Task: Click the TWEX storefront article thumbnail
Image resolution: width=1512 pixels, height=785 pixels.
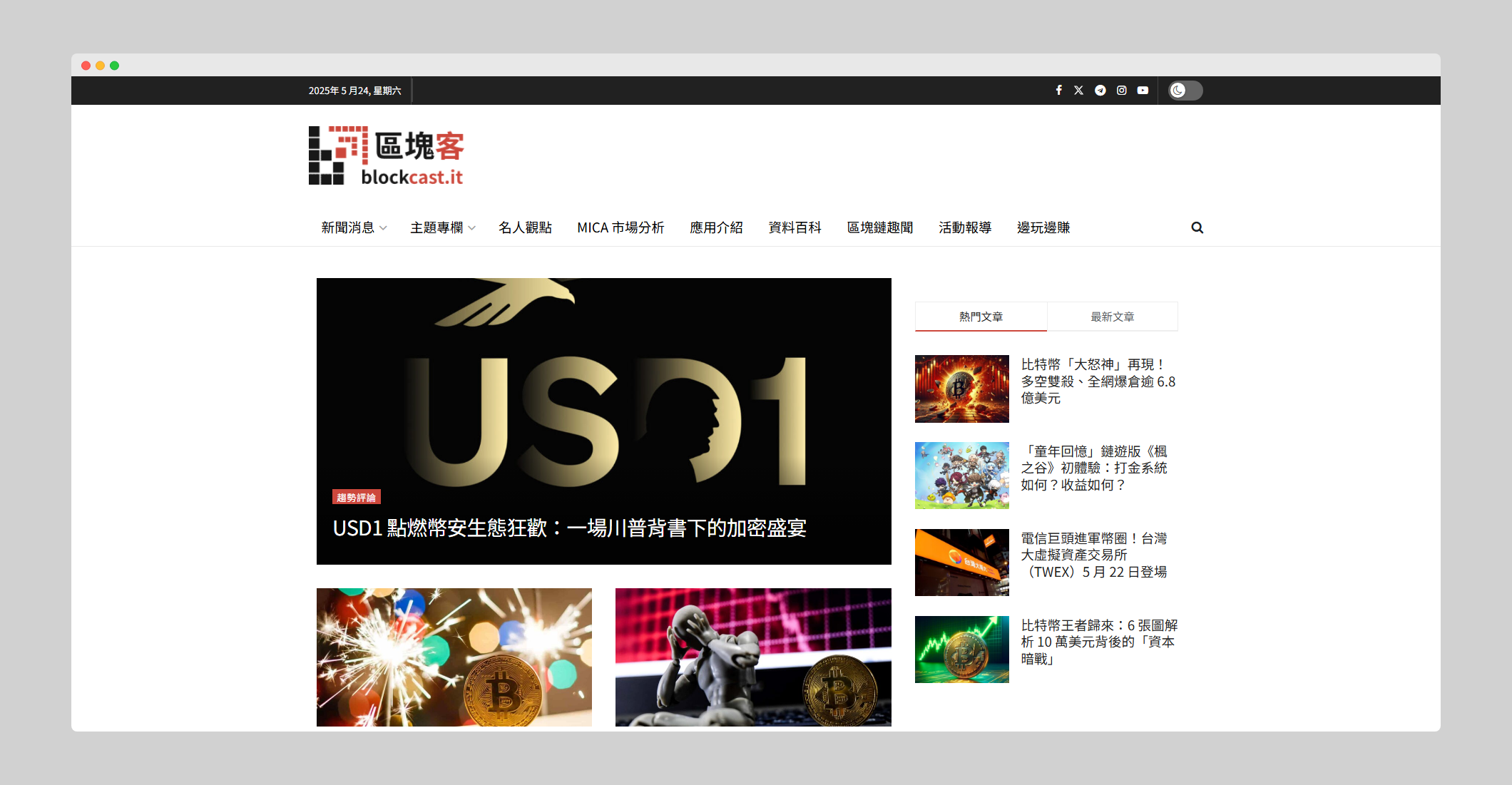Action: point(961,563)
